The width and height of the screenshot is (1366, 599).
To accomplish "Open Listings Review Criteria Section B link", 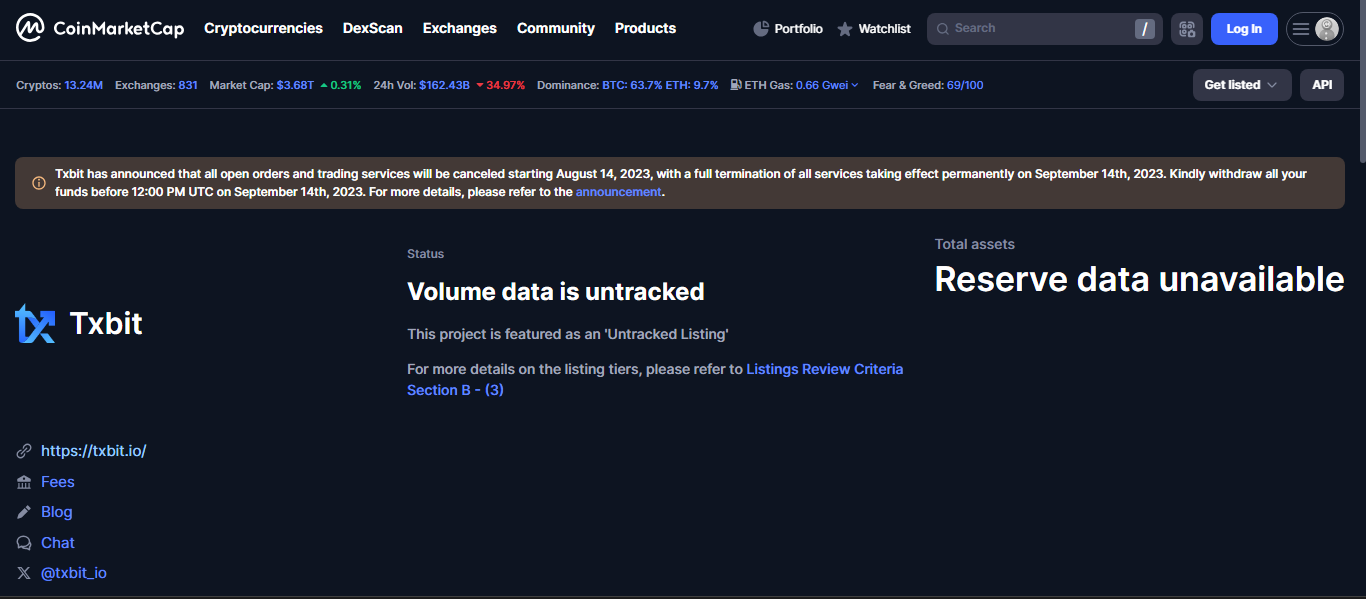I will point(655,379).
